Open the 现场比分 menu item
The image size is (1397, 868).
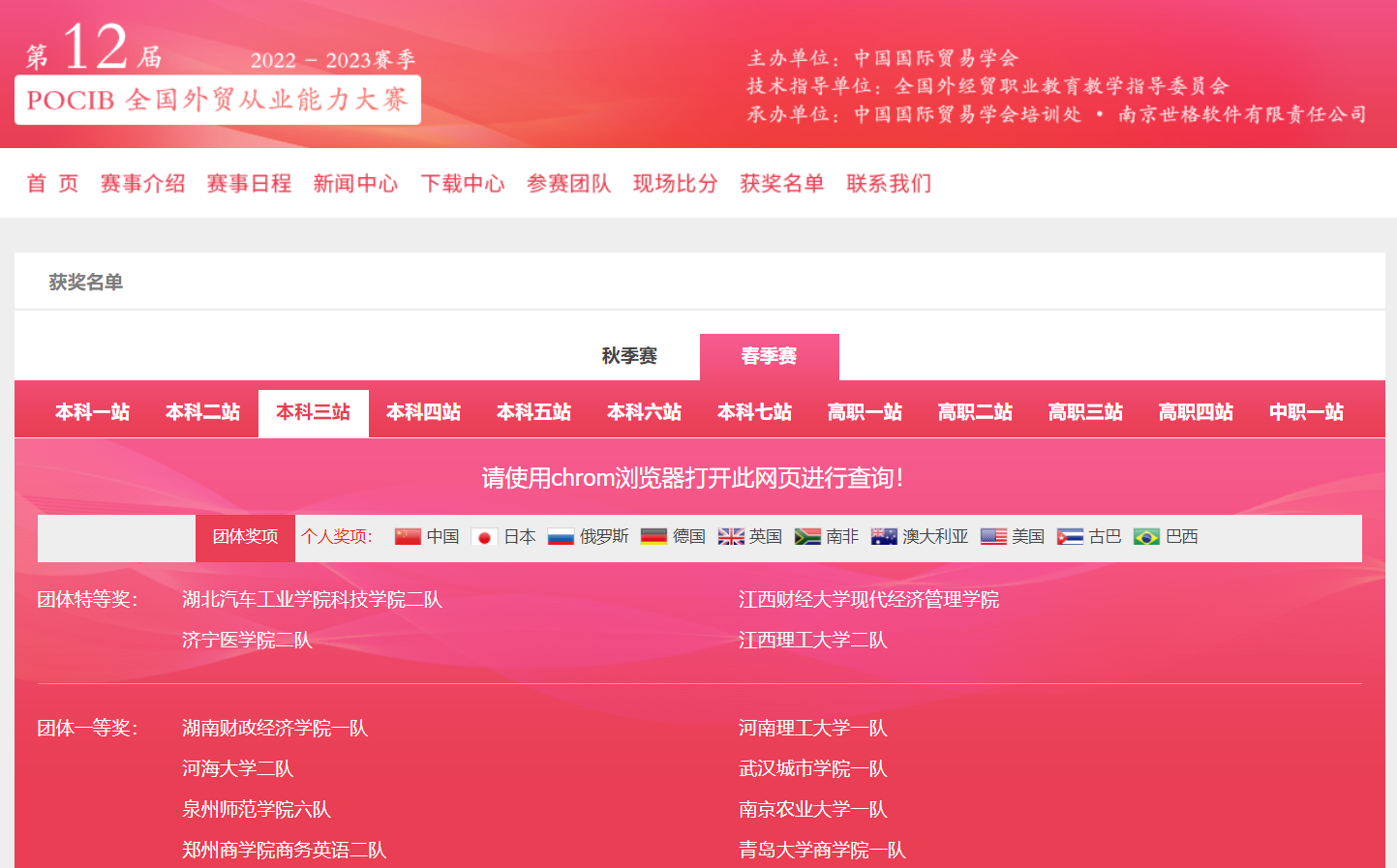(675, 183)
